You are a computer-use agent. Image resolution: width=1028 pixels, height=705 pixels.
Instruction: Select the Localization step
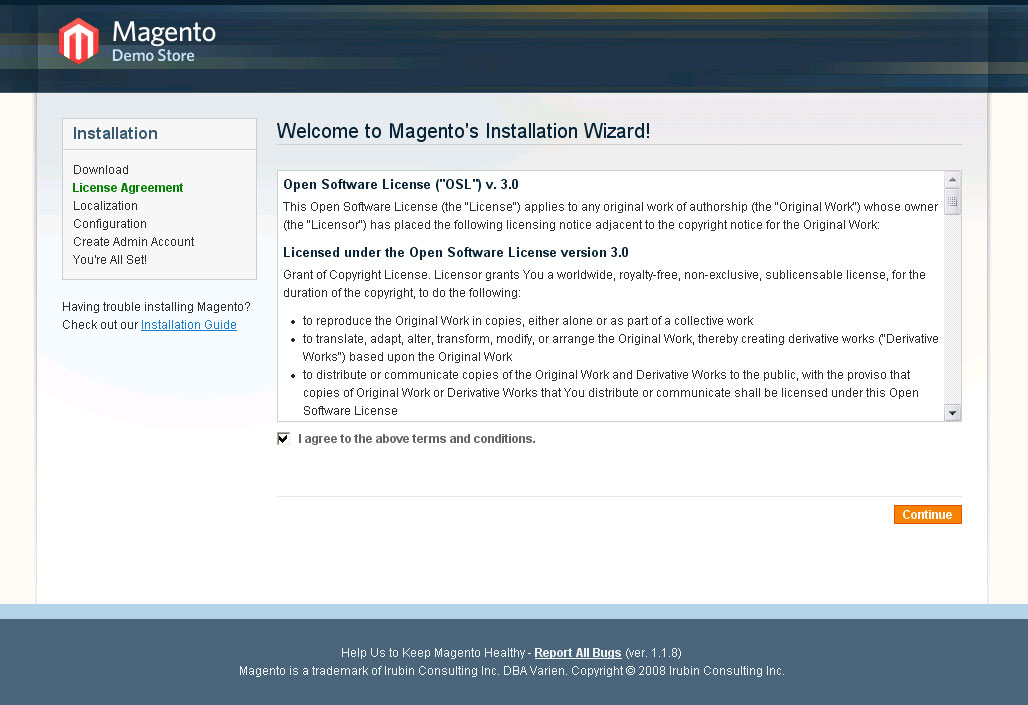coord(106,205)
